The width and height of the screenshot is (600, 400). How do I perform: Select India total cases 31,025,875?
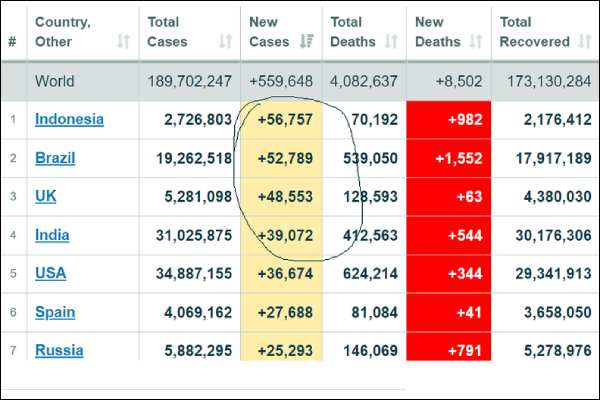tap(194, 235)
